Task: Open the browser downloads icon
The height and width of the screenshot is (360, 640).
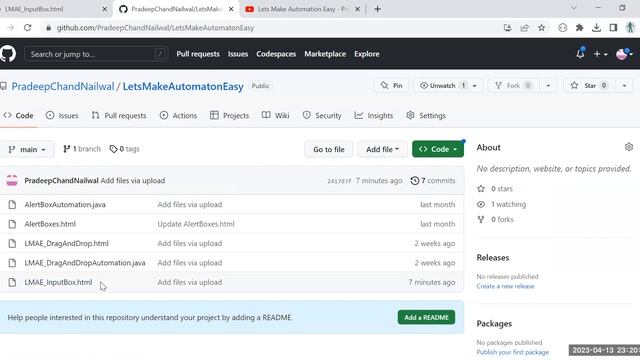Action: coord(596,28)
